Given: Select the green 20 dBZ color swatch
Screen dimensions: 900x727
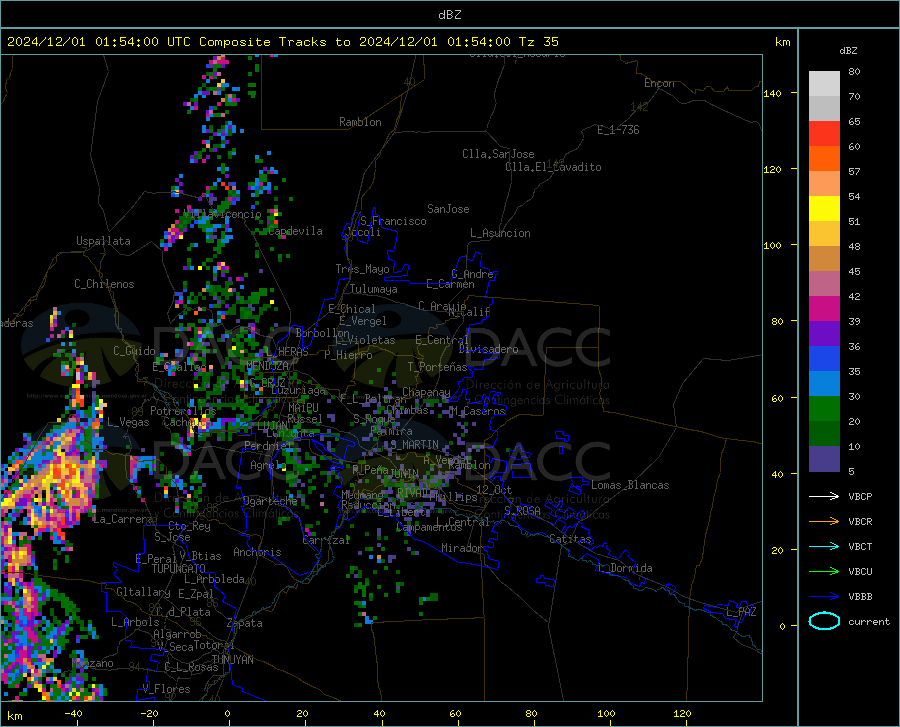Looking at the screenshot, I should tap(824, 409).
